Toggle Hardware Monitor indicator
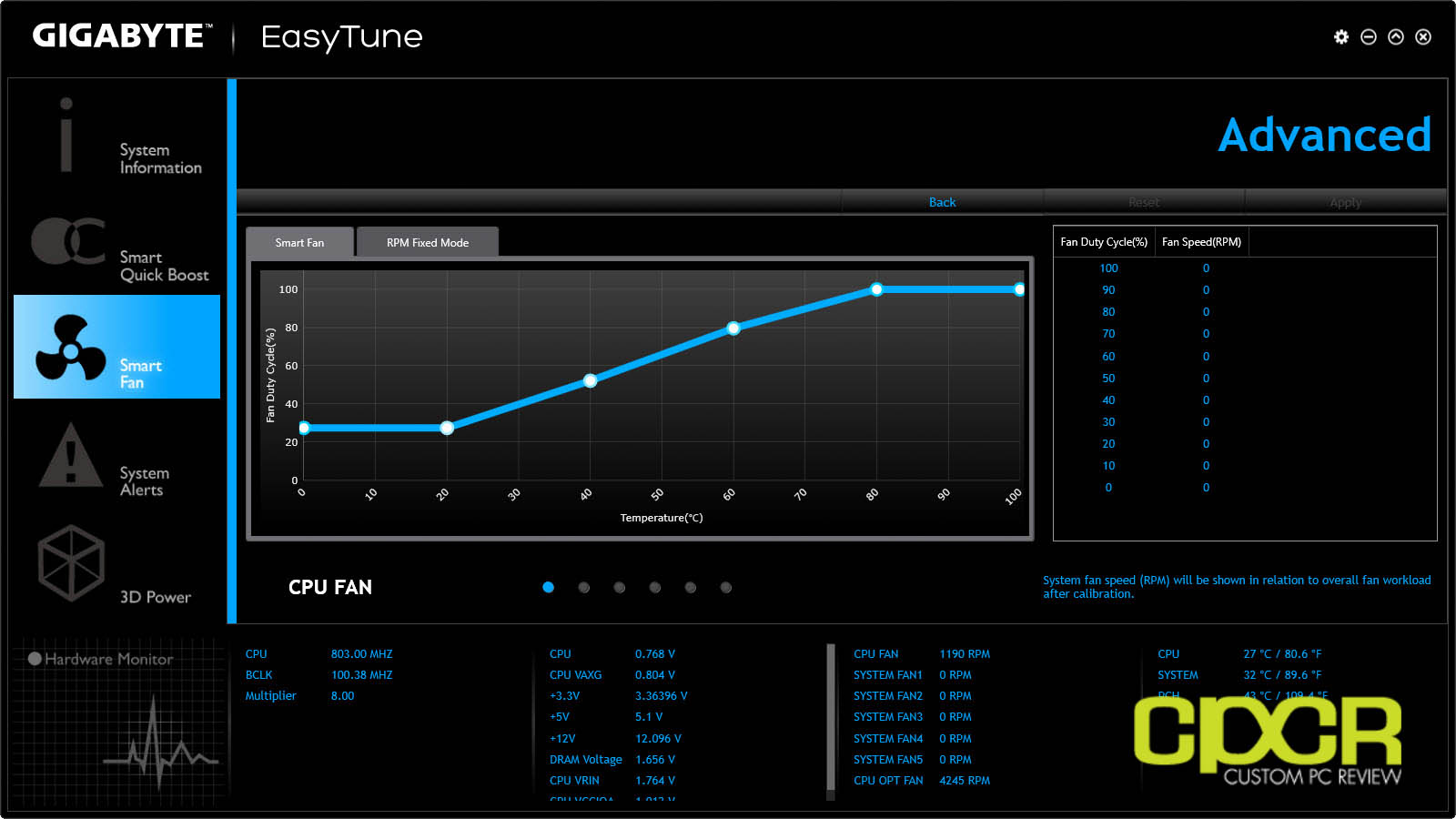The image size is (1456, 819). coord(35,659)
